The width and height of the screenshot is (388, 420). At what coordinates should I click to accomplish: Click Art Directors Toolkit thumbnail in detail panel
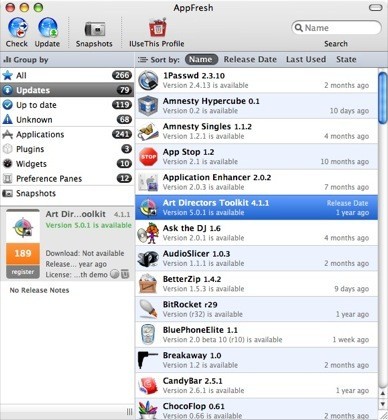coord(23,227)
